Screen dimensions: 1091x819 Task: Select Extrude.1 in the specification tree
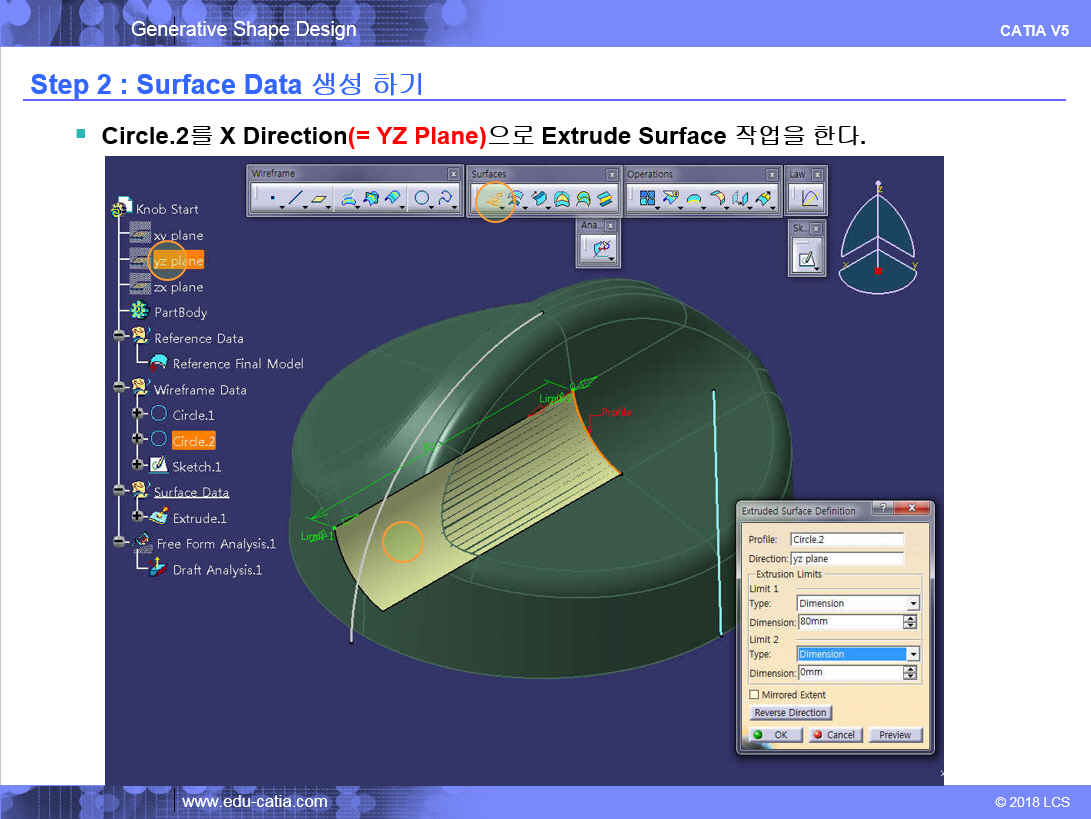click(199, 518)
